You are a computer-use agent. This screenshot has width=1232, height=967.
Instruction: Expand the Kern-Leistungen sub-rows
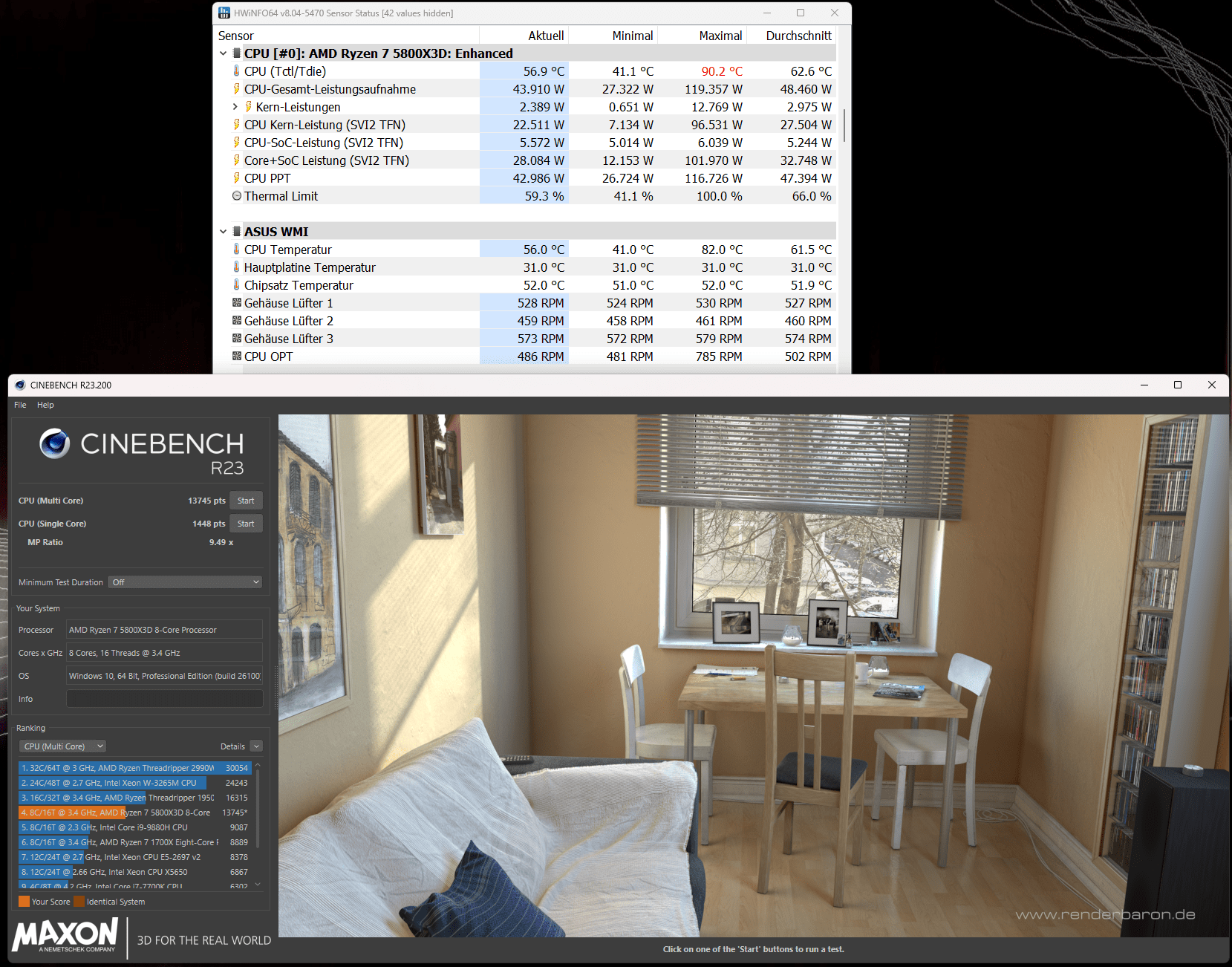235,107
